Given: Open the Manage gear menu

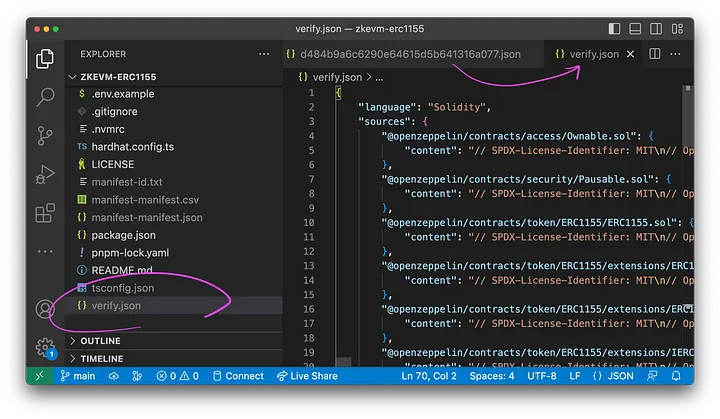Looking at the screenshot, I should click(x=45, y=348).
